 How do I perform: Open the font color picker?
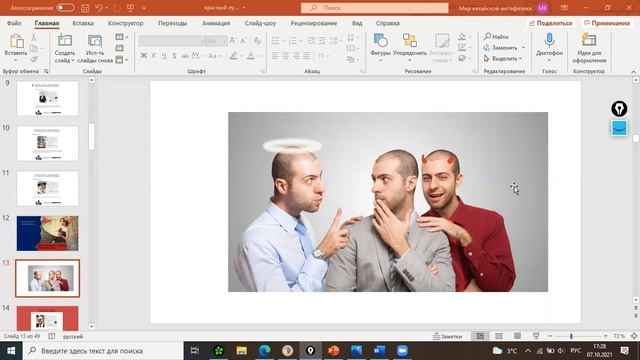[251, 56]
